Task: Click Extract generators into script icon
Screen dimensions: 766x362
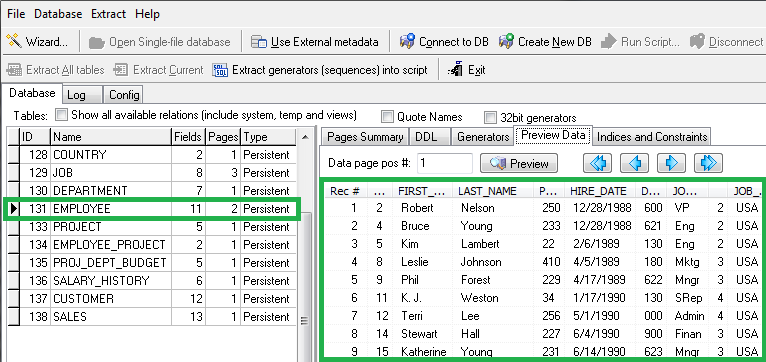Action: click(220, 70)
